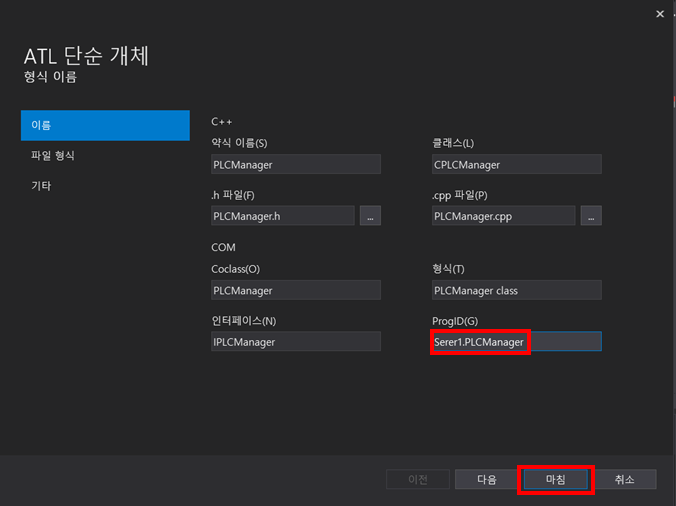The height and width of the screenshot is (506, 676).
Task: Click the 클래스 field containing CPLCManager
Action: (x=516, y=164)
